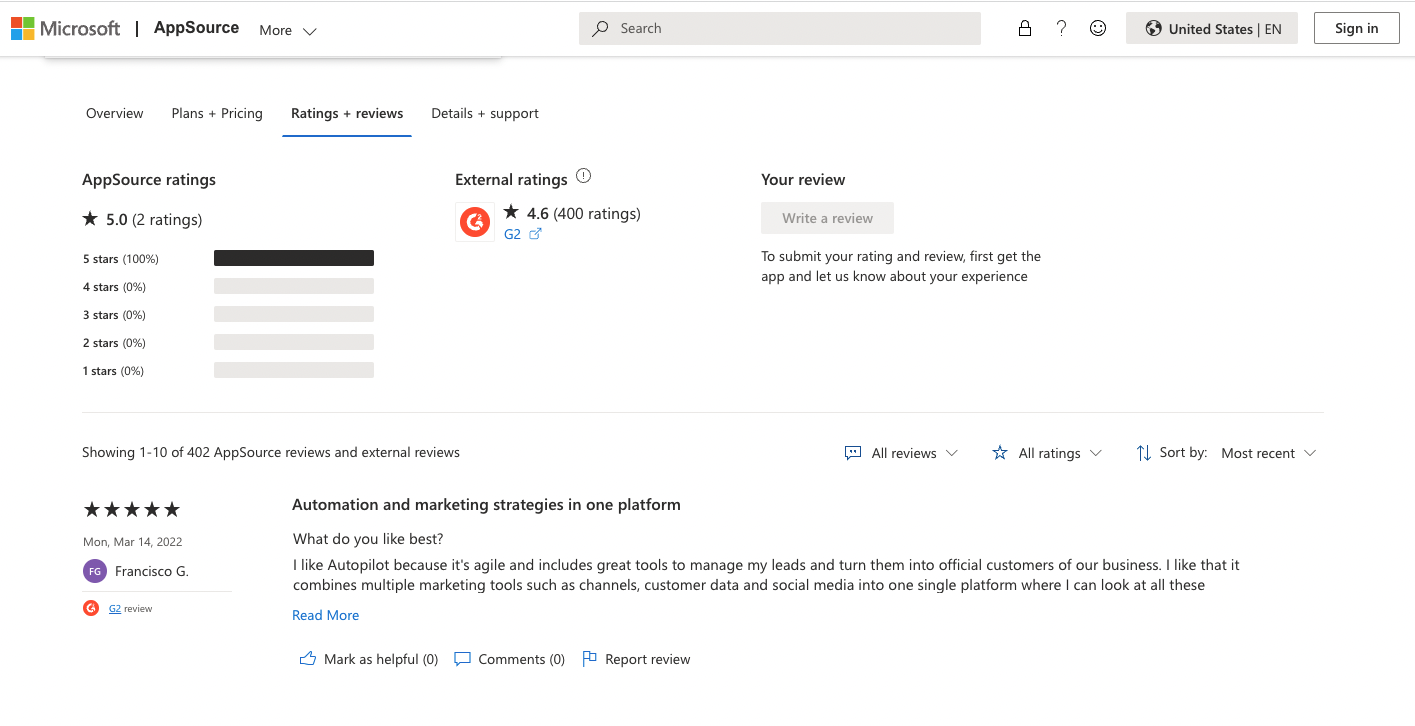Viewport: 1415px width, 726px height.
Task: Open help question mark icon
Action: pos(1061,29)
